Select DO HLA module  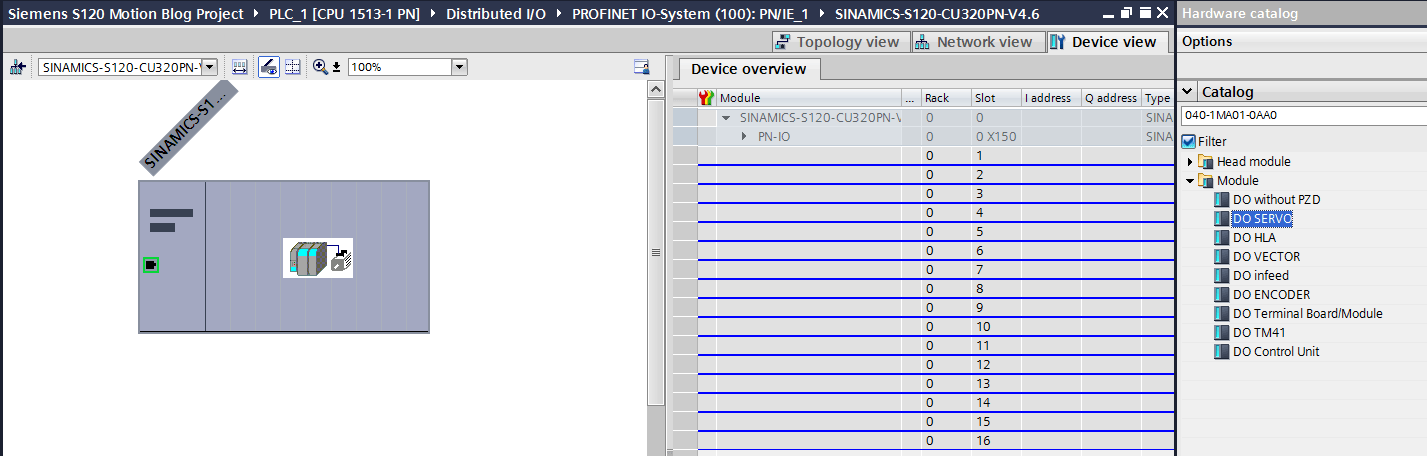[x=1254, y=238]
